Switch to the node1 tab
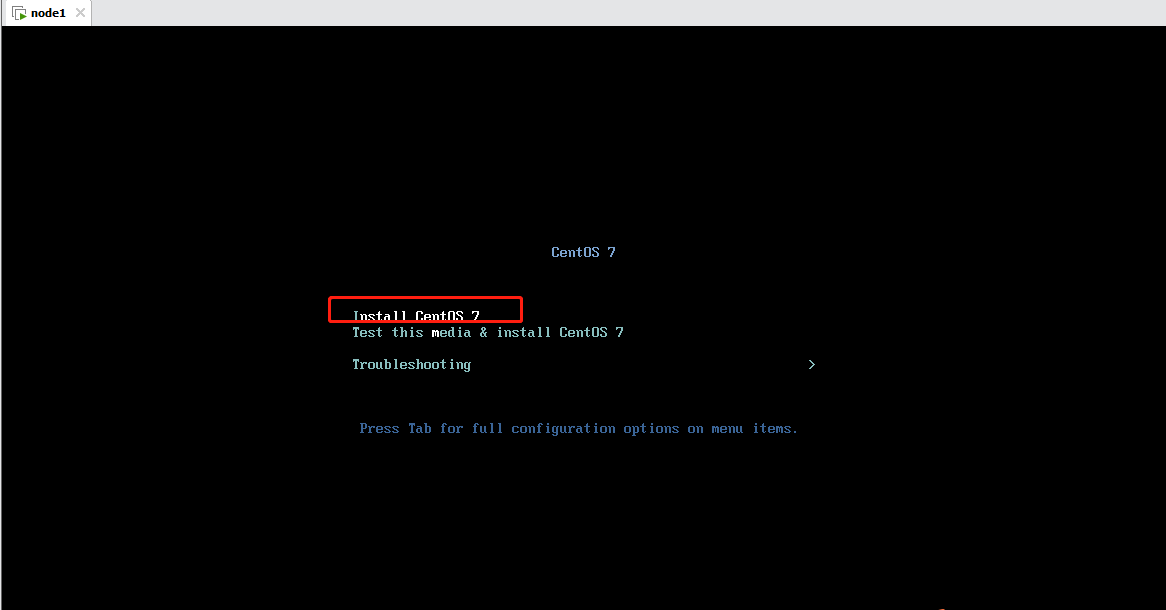The image size is (1166, 610). pos(47,13)
